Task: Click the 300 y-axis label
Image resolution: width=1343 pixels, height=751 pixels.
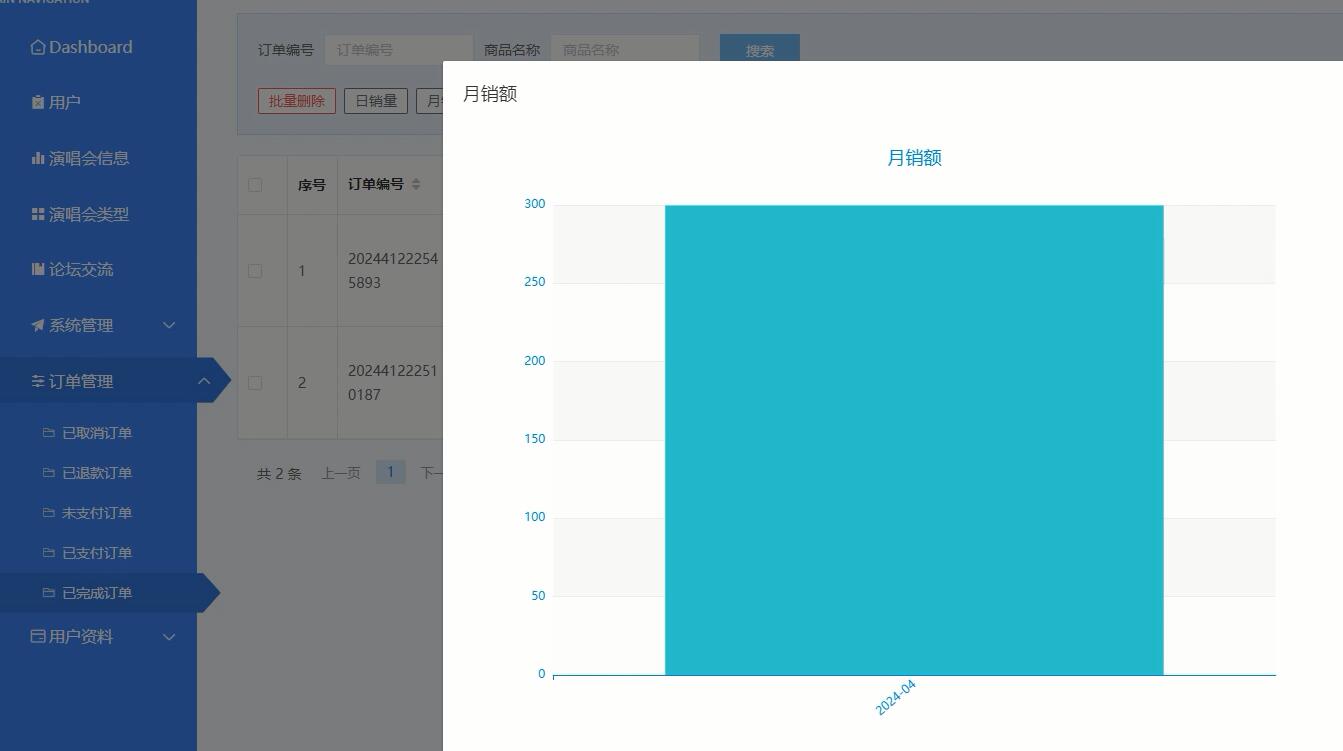Action: (535, 204)
